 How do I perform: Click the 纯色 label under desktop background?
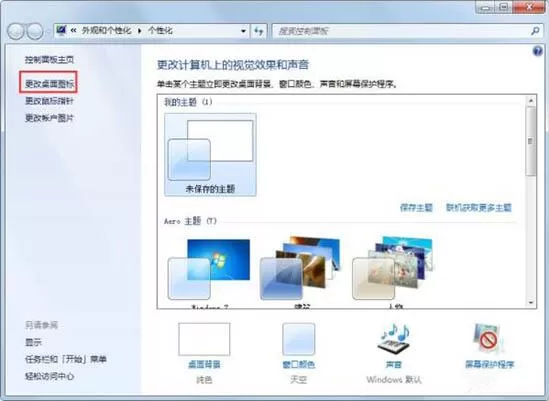coord(204,380)
